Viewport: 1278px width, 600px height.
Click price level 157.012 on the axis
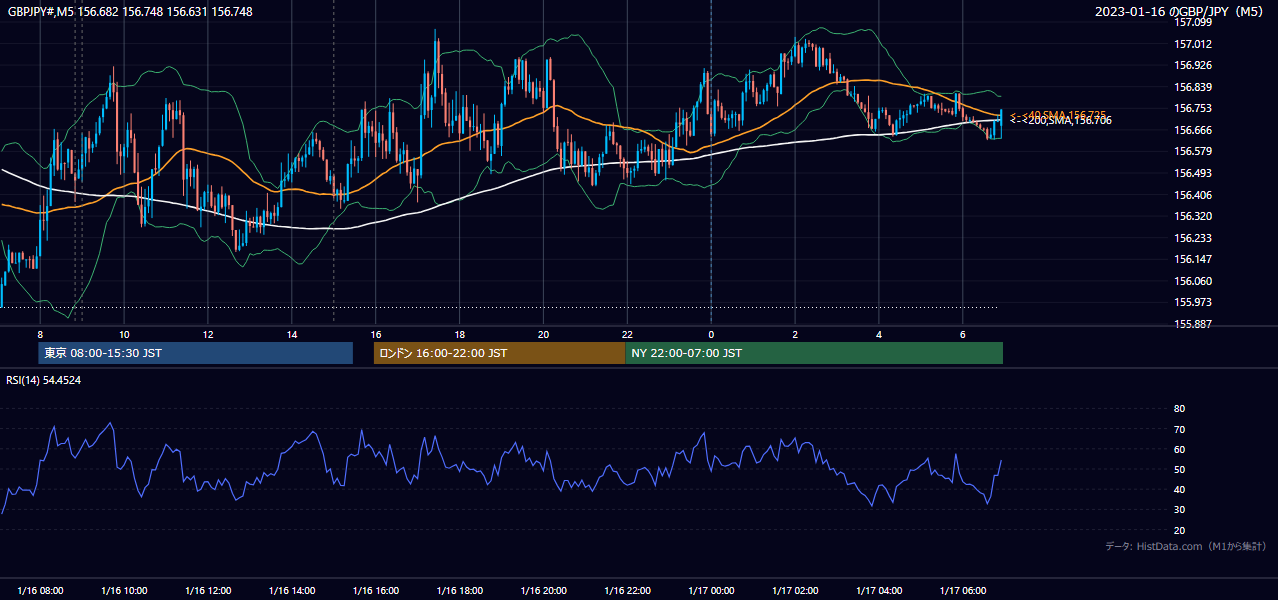(1193, 44)
